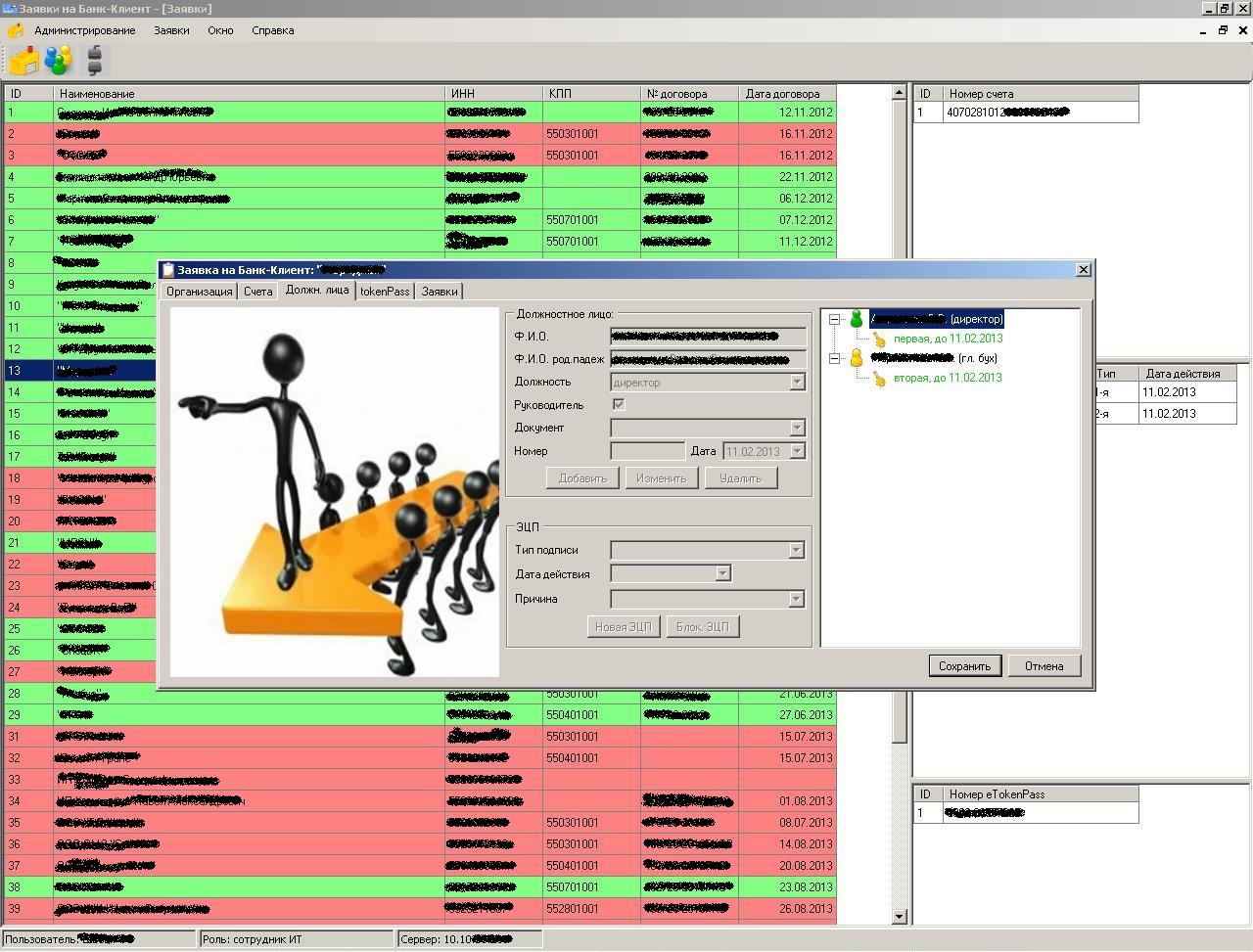This screenshot has height=952, width=1253.
Task: Open the date picker showing 11.02.2013
Action: pyautogui.click(x=798, y=451)
